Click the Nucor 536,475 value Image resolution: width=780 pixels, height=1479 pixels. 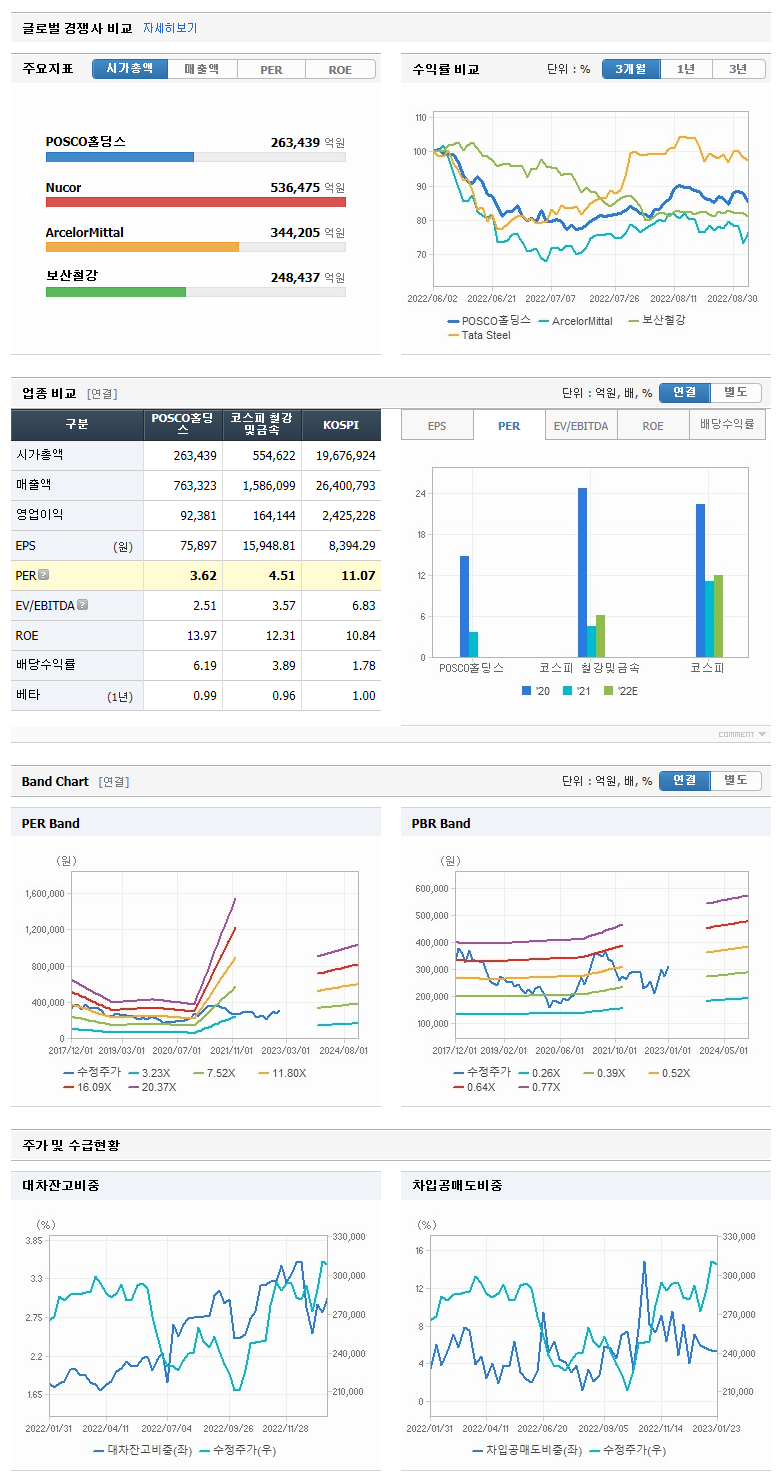295,188
